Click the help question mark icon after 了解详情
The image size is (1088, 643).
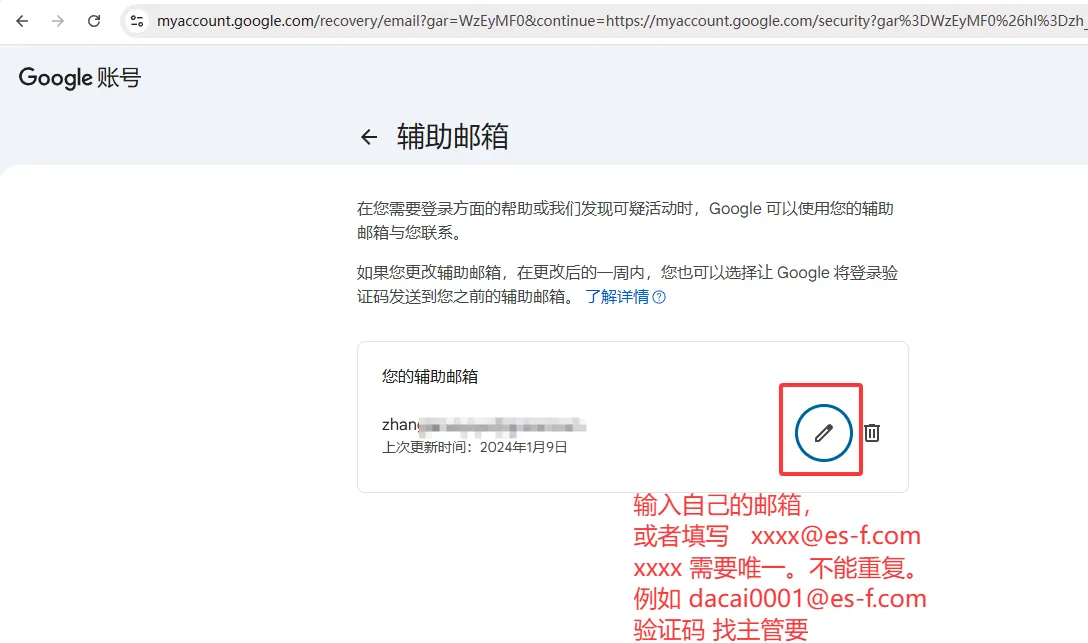click(x=659, y=298)
